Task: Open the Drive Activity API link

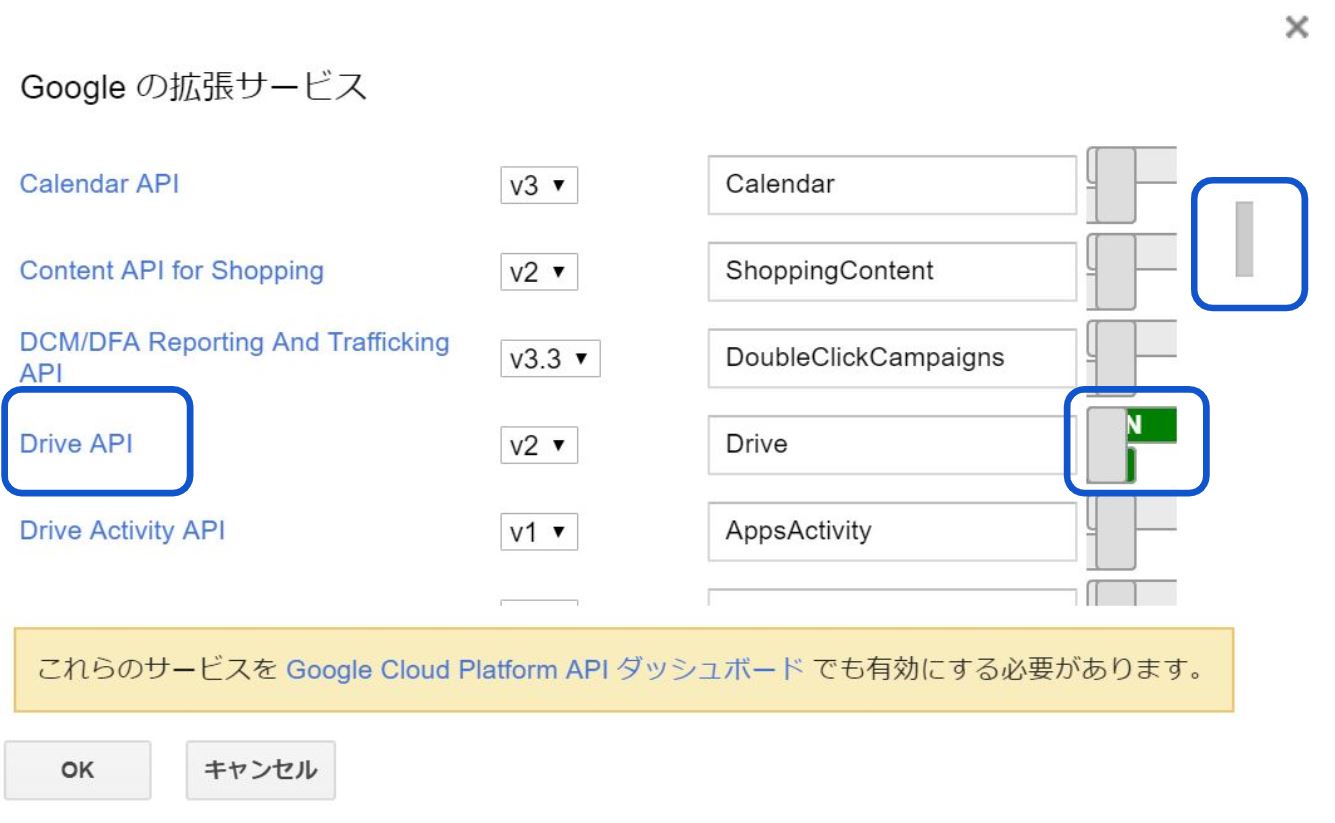Action: (122, 530)
